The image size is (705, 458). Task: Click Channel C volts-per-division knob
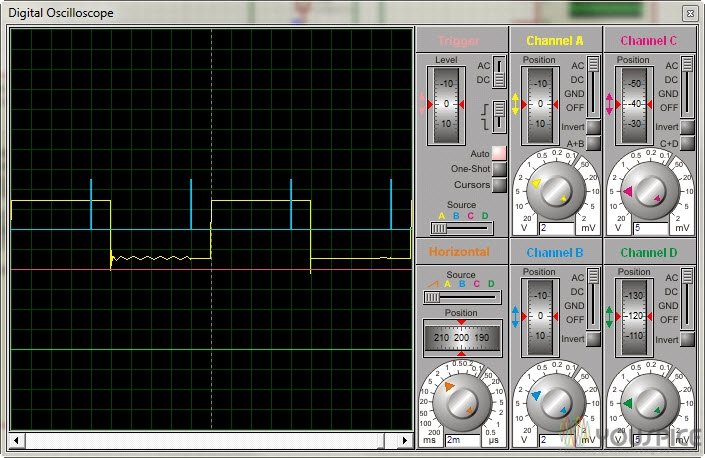[650, 191]
